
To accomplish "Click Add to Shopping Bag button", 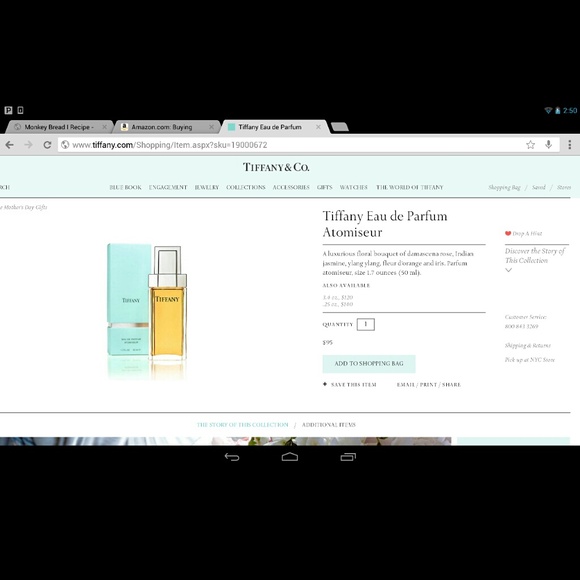I will click(369, 364).
